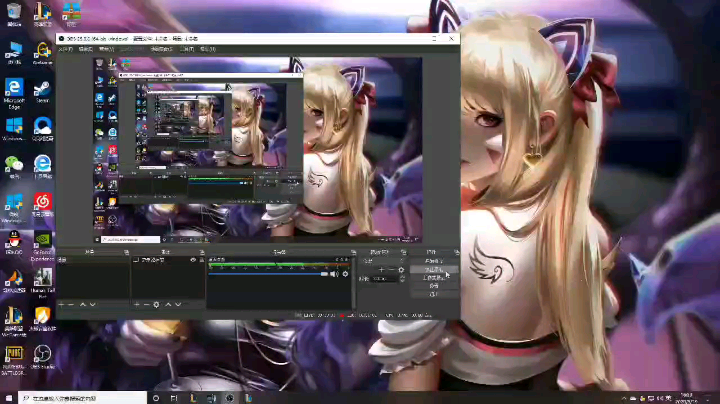
Task: Add a new source with the plus icon
Action: 136,304
